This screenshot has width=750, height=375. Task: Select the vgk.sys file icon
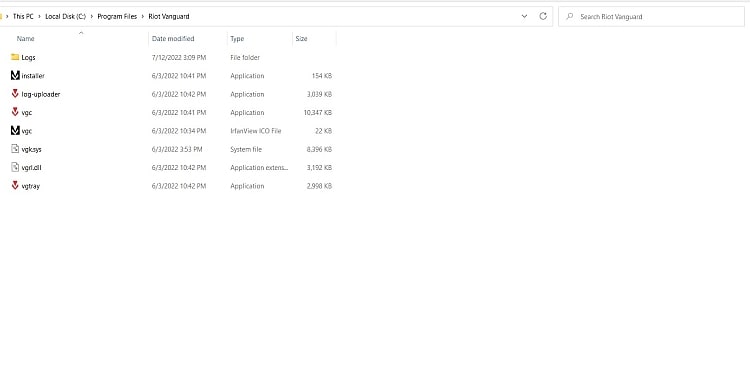(x=15, y=149)
